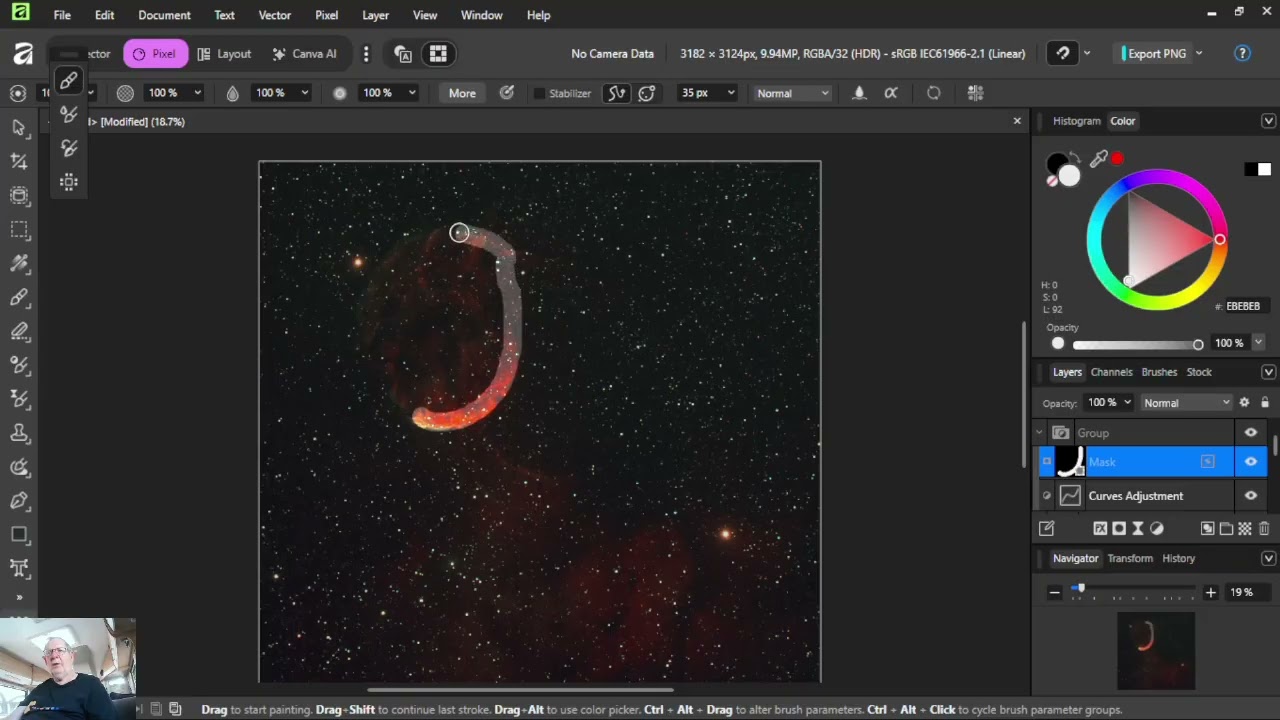This screenshot has width=1280, height=720.
Task: Swap the foreground and background colors
Action: click(1076, 157)
